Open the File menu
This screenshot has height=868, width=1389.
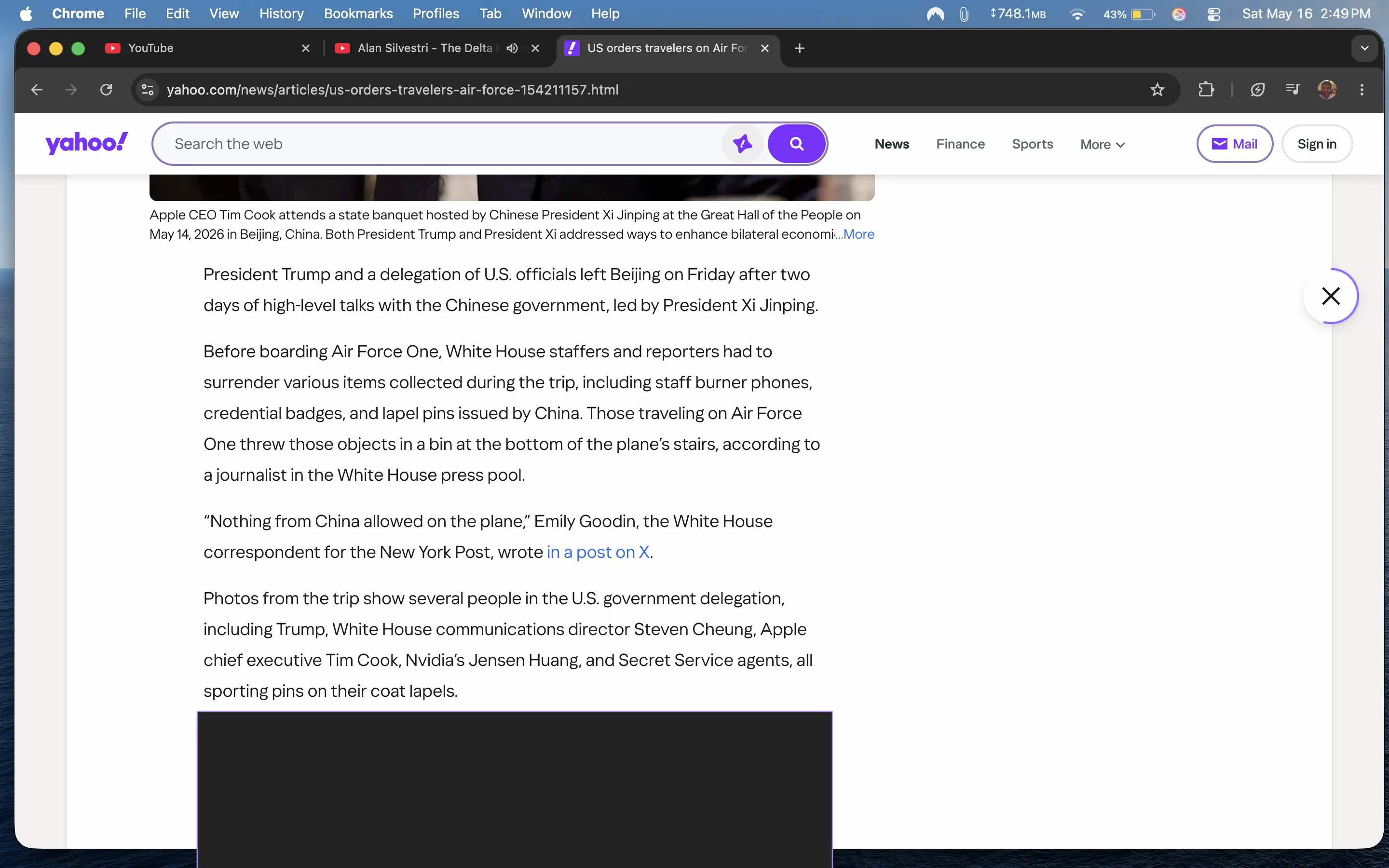135,14
